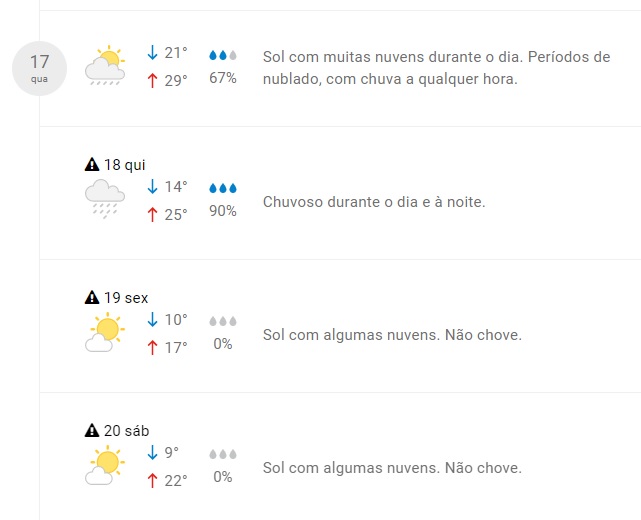Select the 19 sex date label
The width and height of the screenshot is (641, 520).
click(x=126, y=297)
